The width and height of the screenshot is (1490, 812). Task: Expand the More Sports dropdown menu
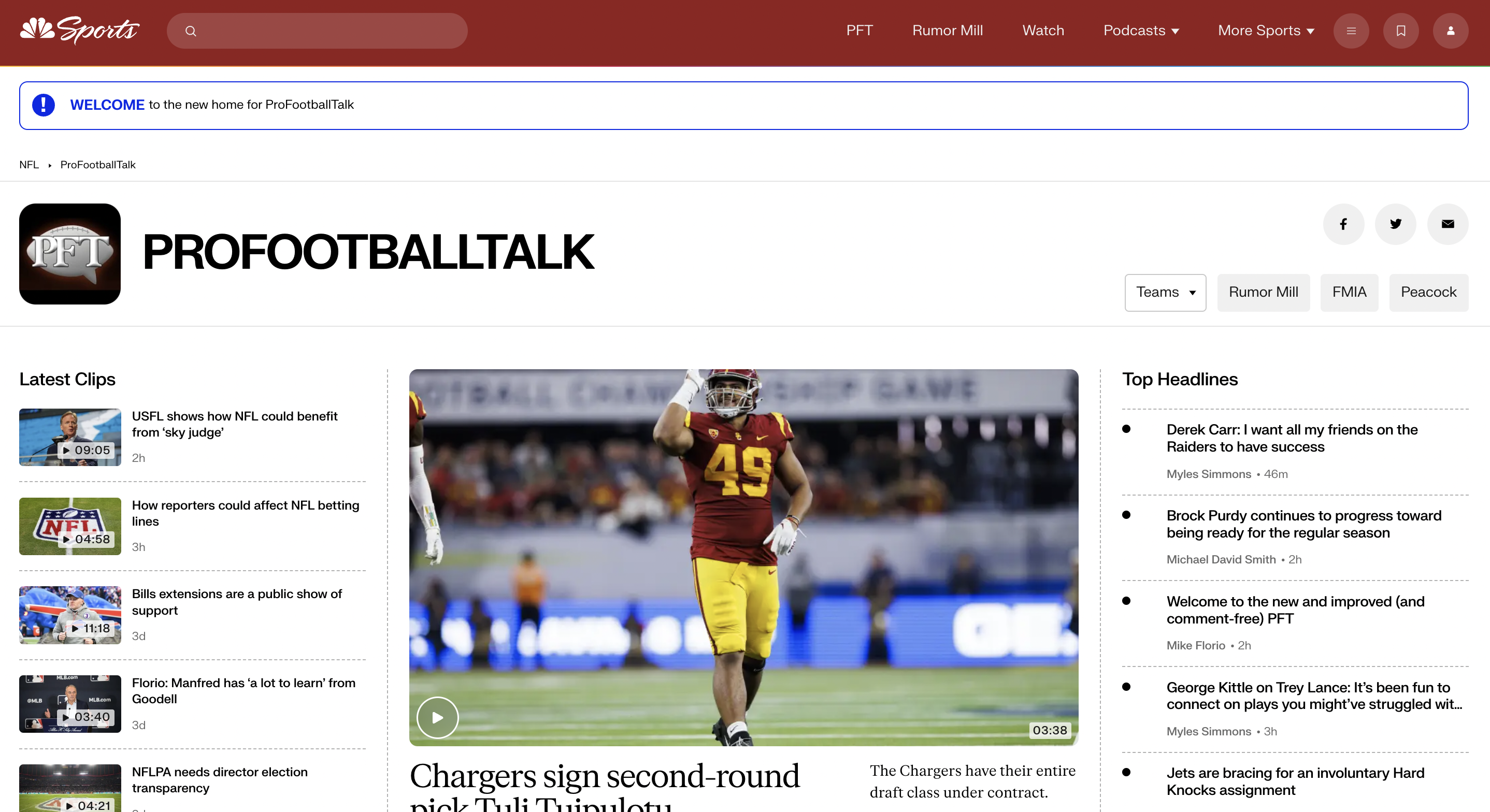click(1266, 31)
